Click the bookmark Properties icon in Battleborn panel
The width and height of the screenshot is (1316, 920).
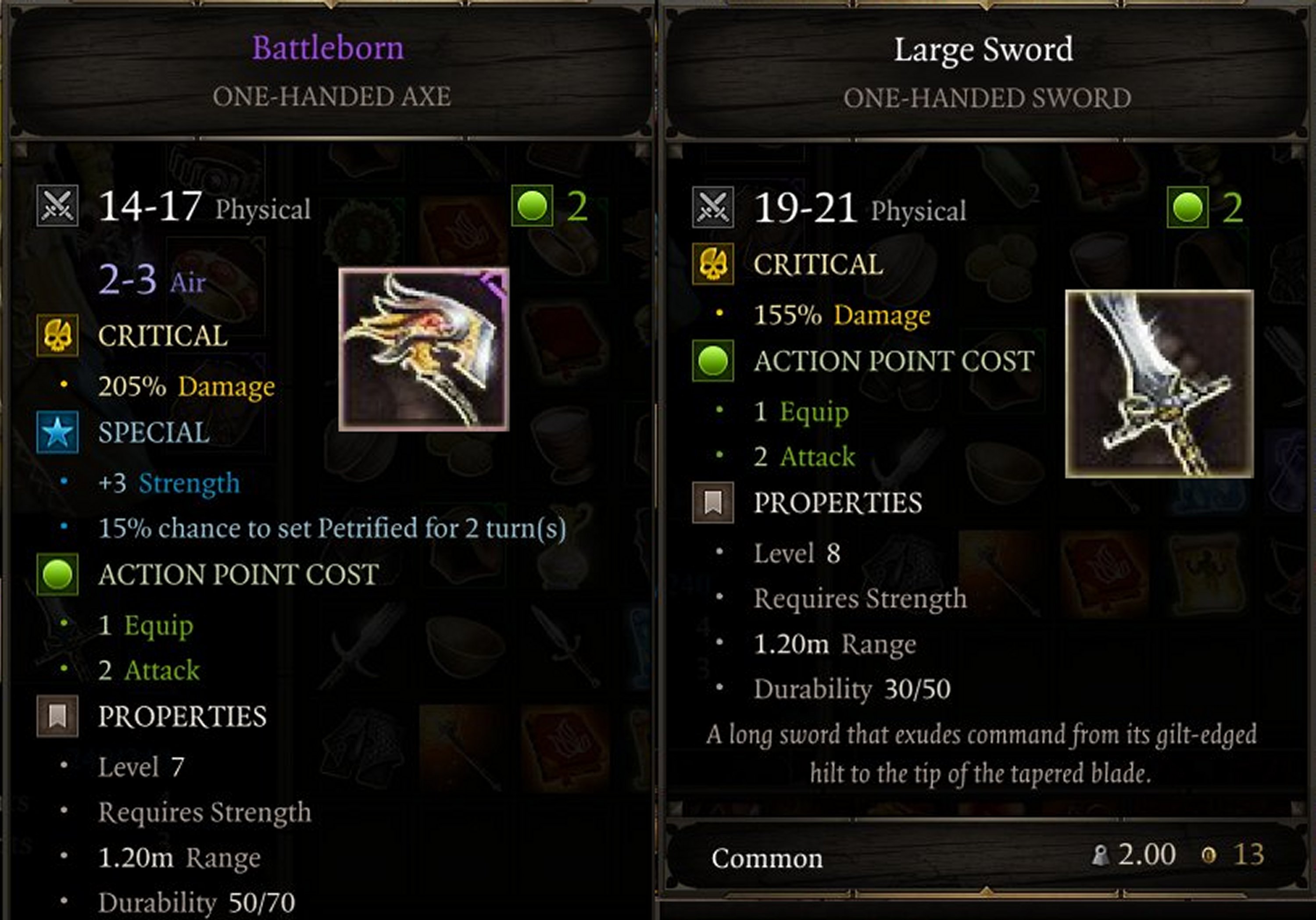click(57, 716)
